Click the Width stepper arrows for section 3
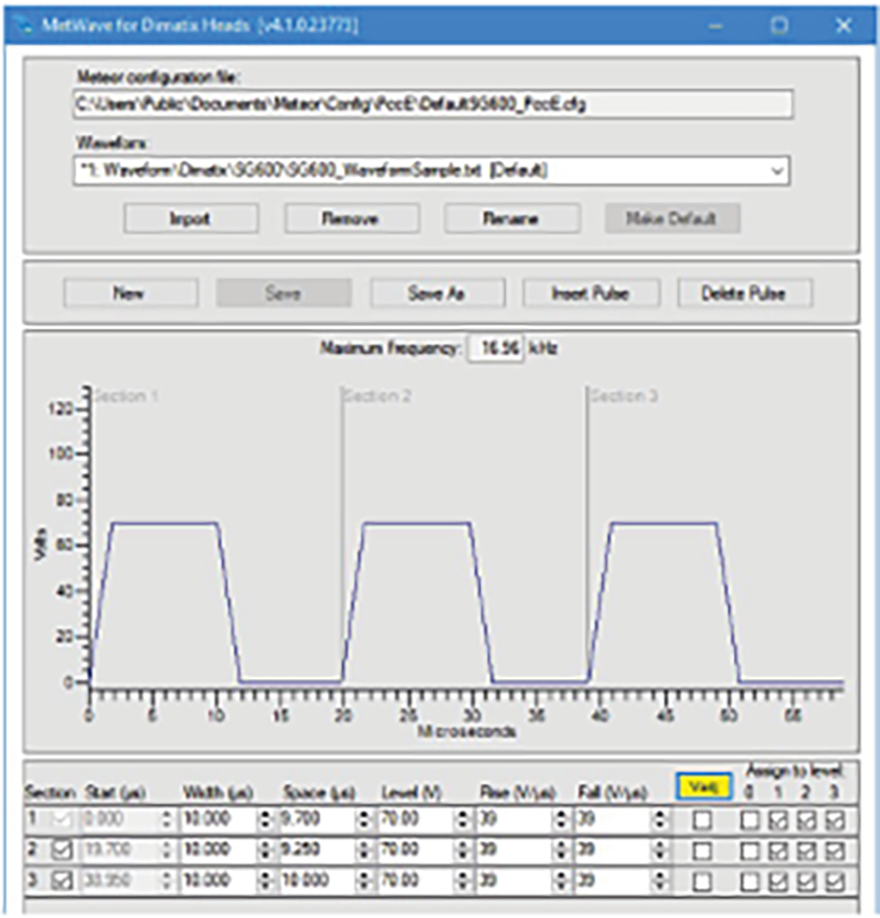Image resolution: width=880 pixels, height=918 pixels. 266,881
